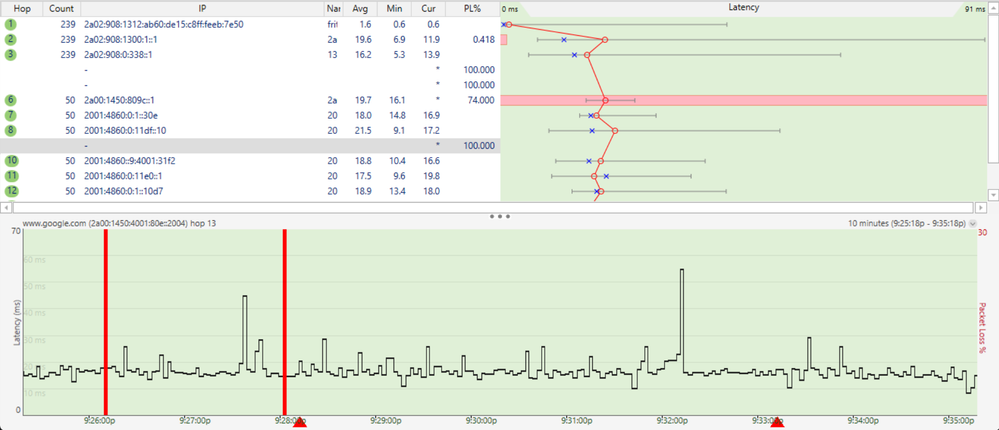Select the hop 7 green circle icon
This screenshot has height=430, width=999.
pos(11,115)
